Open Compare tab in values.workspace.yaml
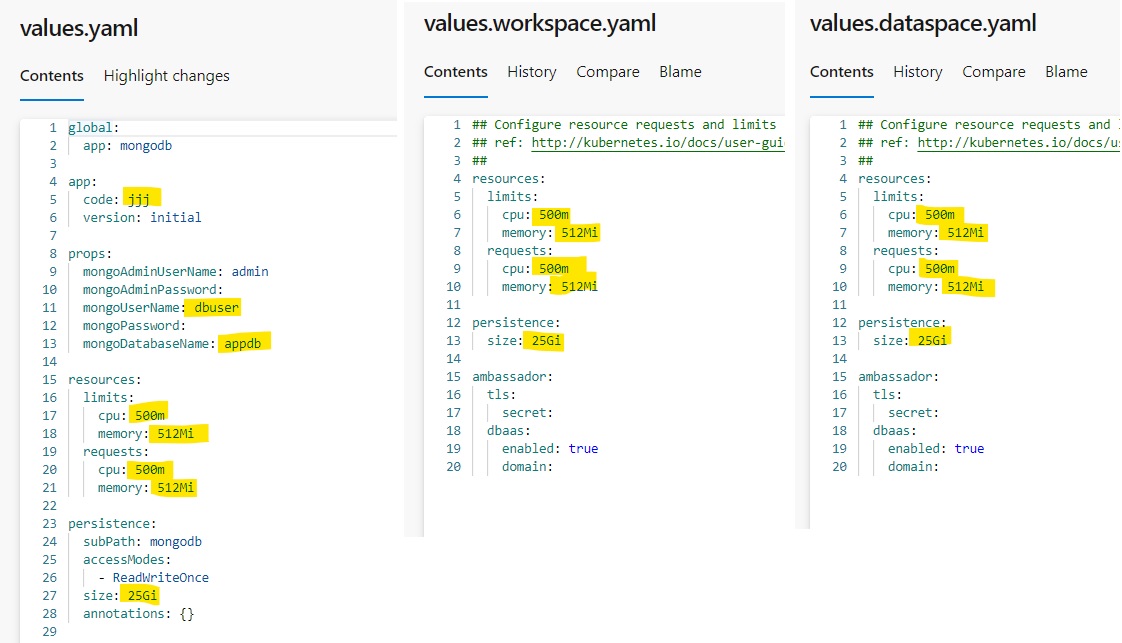The width and height of the screenshot is (1122, 643). [608, 72]
